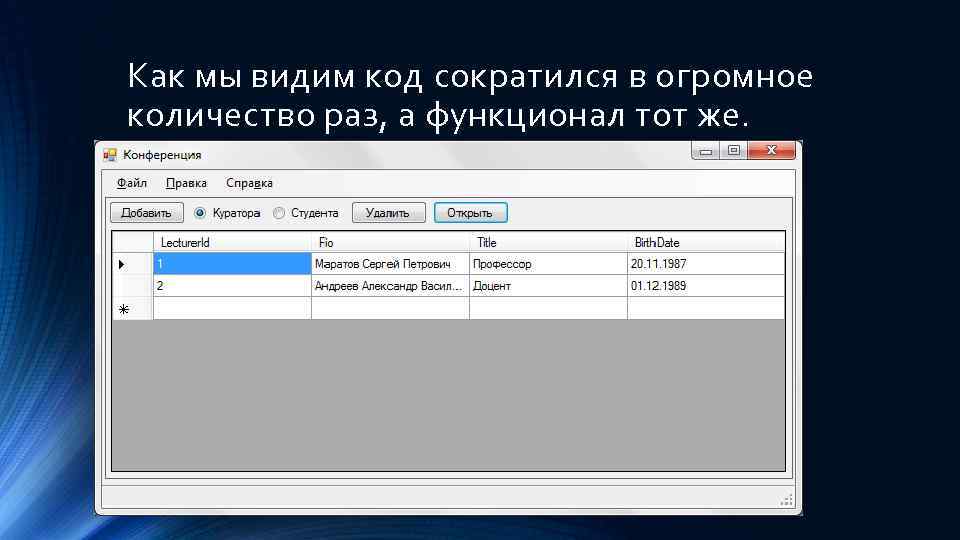Click the birth date 01.12.1989 cell
Viewport: 960px width, 540px height.
click(706, 286)
